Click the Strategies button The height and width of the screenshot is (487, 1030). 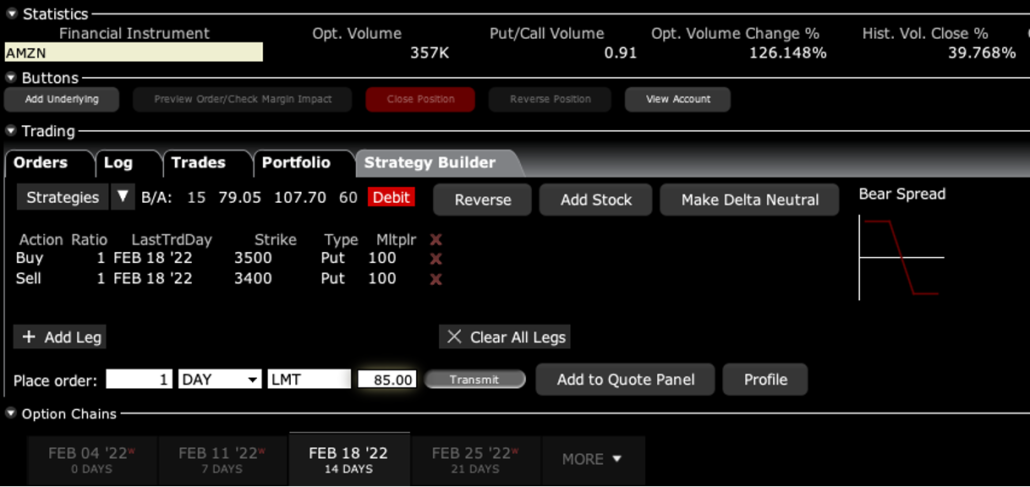click(62, 197)
